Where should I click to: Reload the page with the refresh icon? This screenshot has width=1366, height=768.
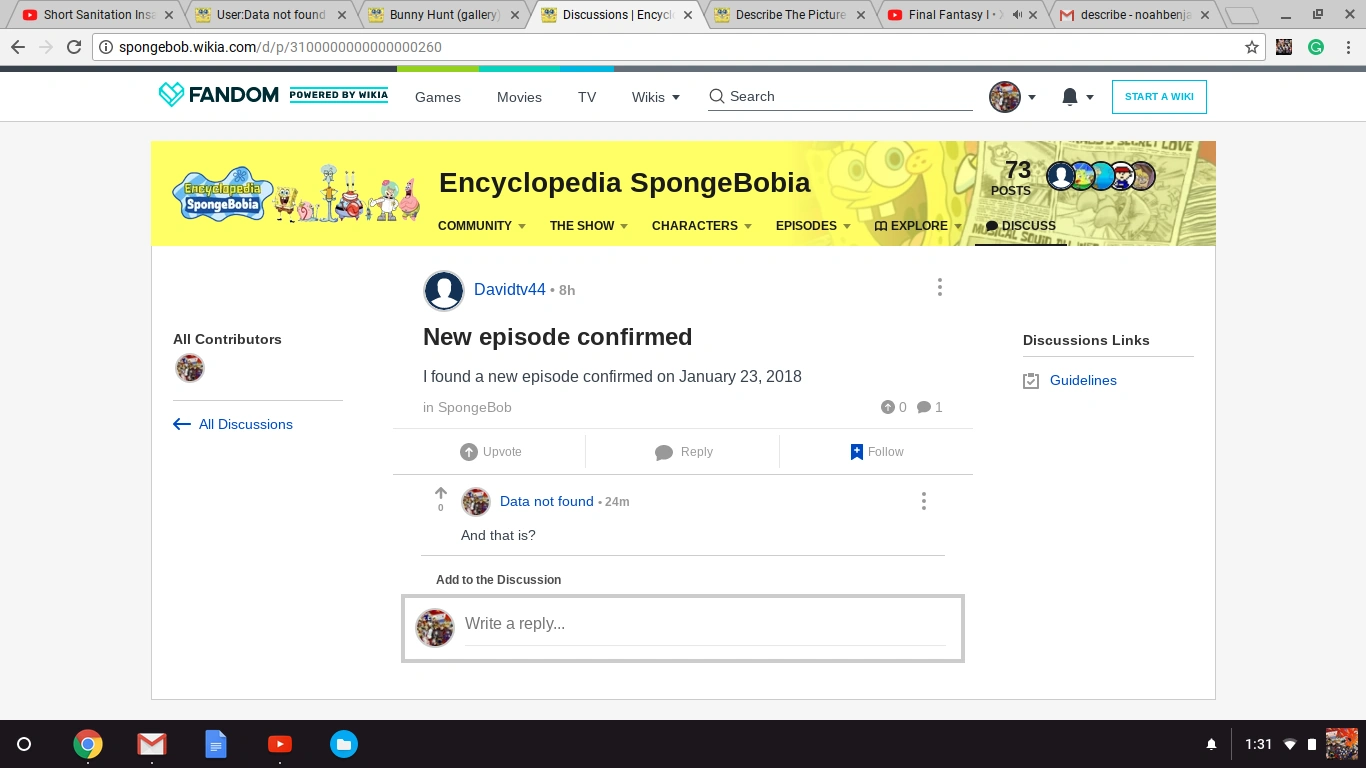coord(74,47)
